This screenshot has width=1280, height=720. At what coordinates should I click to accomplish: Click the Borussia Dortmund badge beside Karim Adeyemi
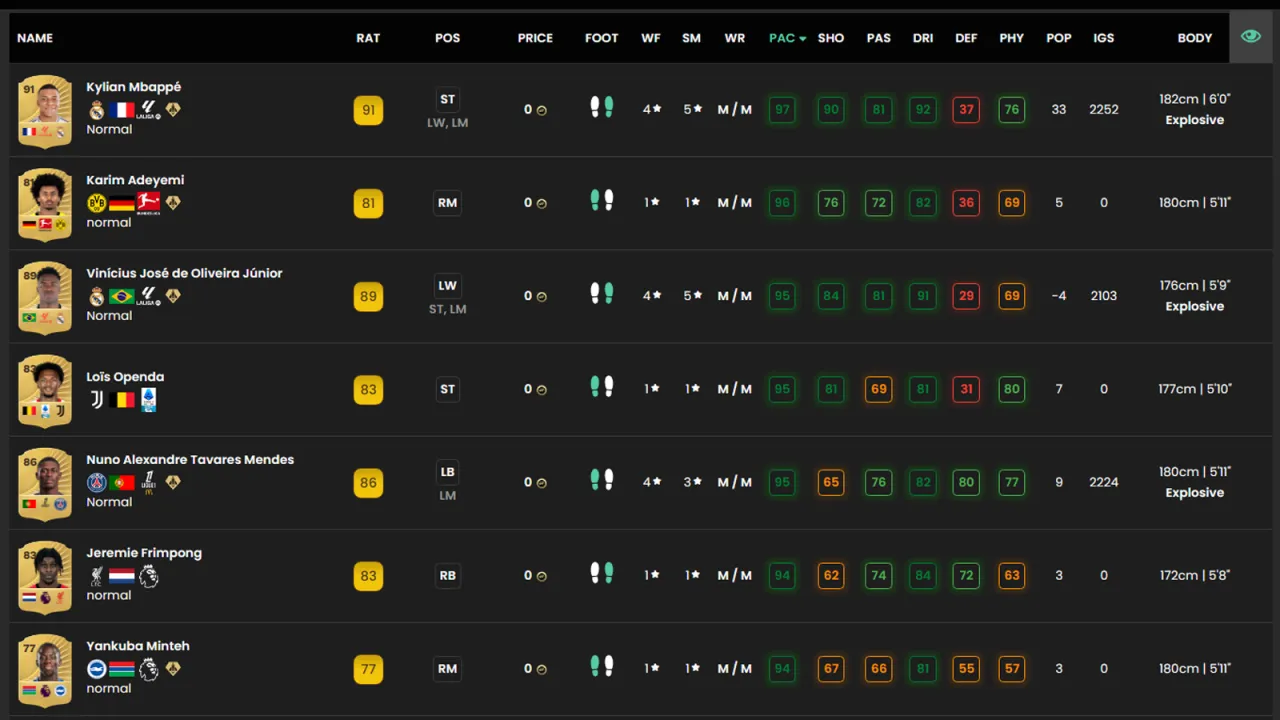[x=97, y=203]
